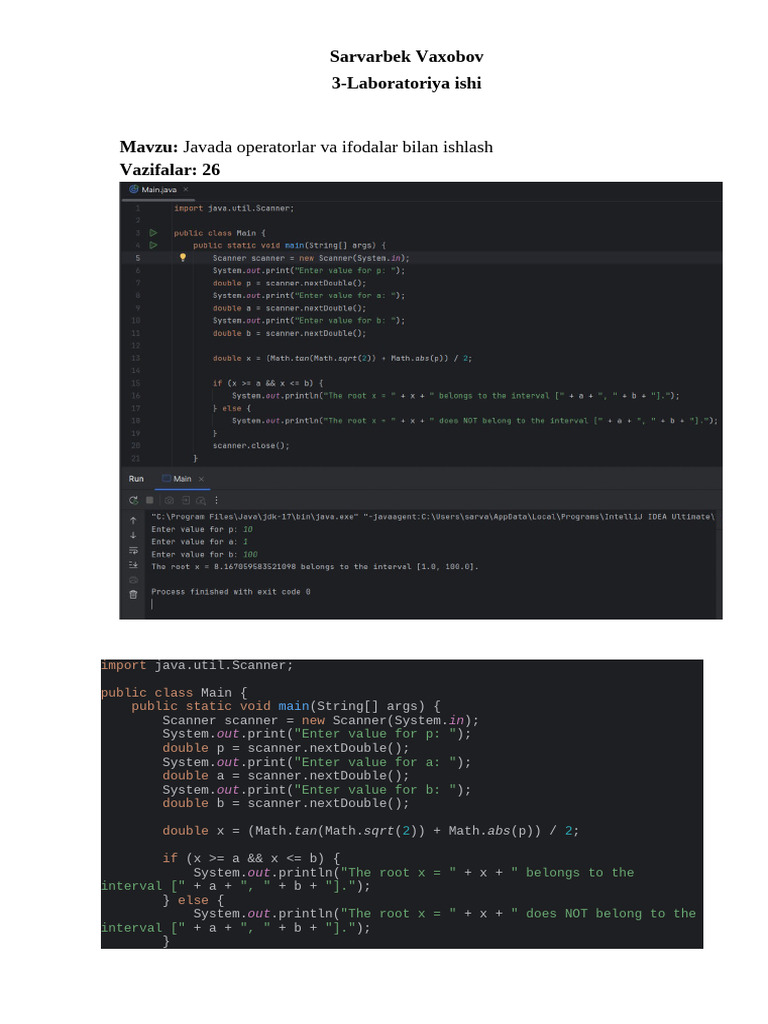Click 'Process finished with exit code 0'
The height and width of the screenshot is (1024, 768).
[231, 592]
